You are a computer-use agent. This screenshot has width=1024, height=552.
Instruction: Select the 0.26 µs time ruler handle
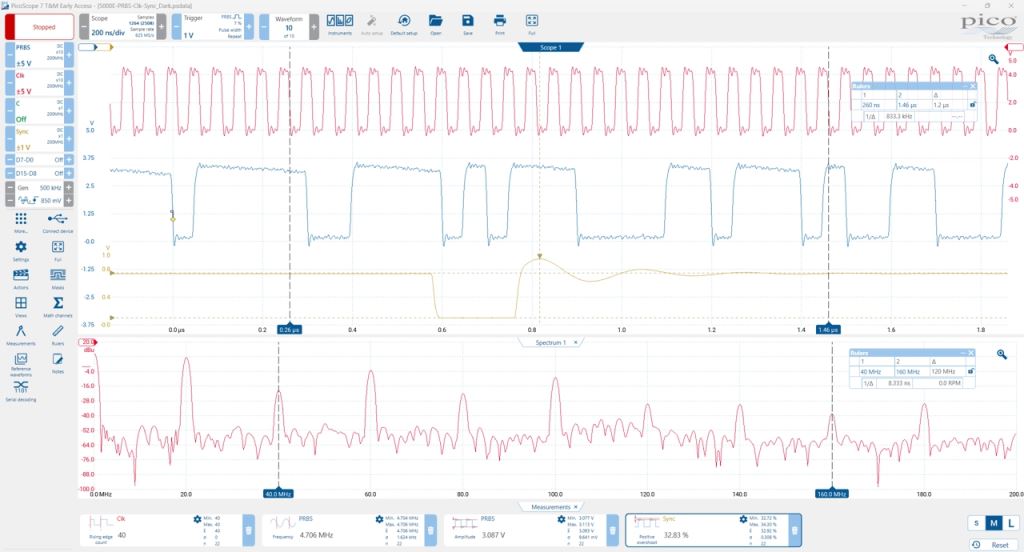[290, 330]
